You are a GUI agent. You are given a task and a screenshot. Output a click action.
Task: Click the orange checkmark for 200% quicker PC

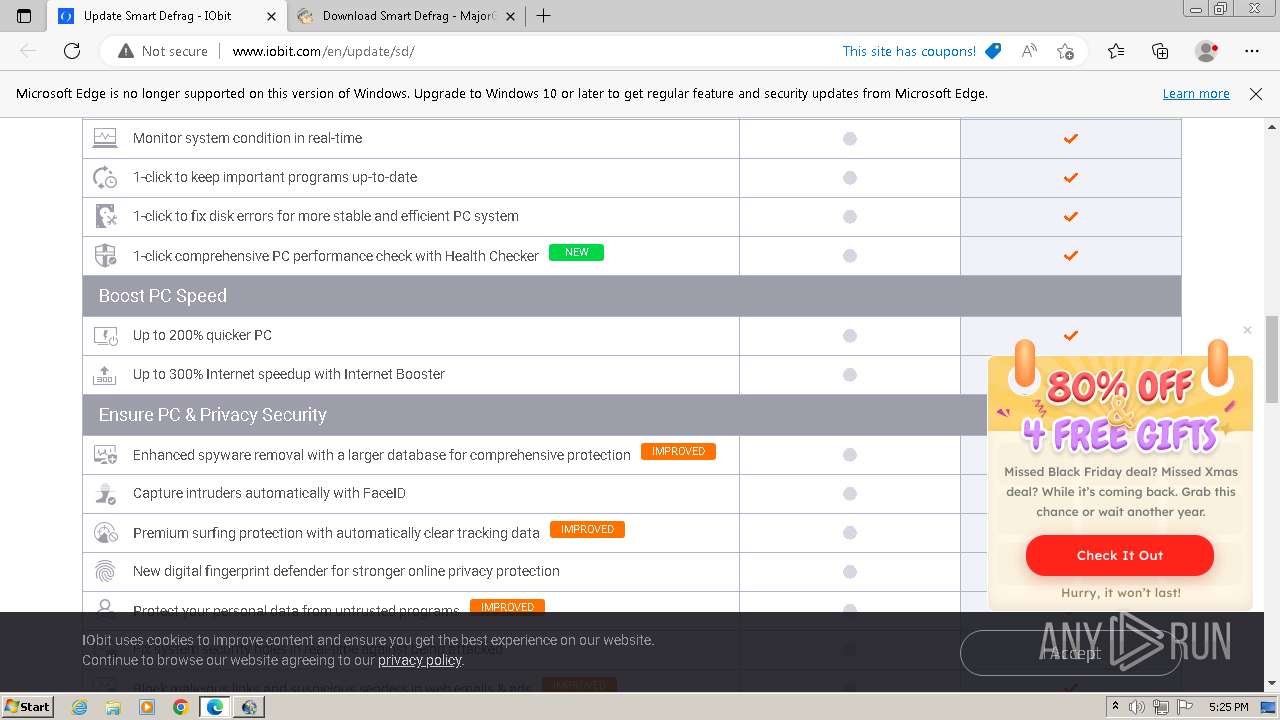coord(1070,335)
